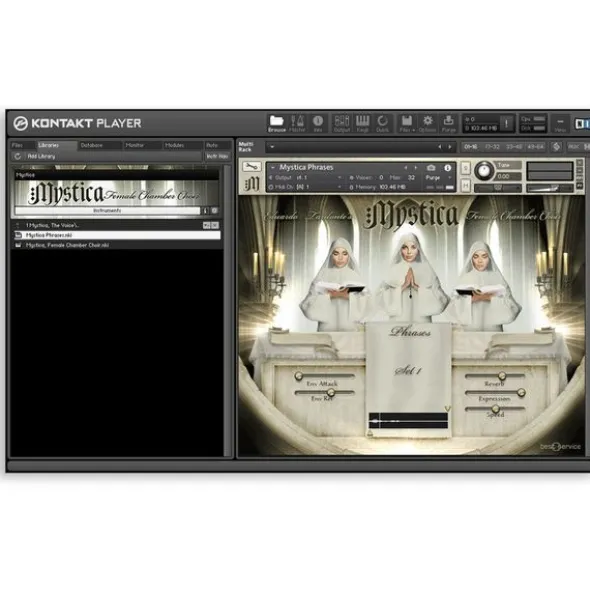
Task: Click the Info toolbar icon
Action: [x=318, y=123]
